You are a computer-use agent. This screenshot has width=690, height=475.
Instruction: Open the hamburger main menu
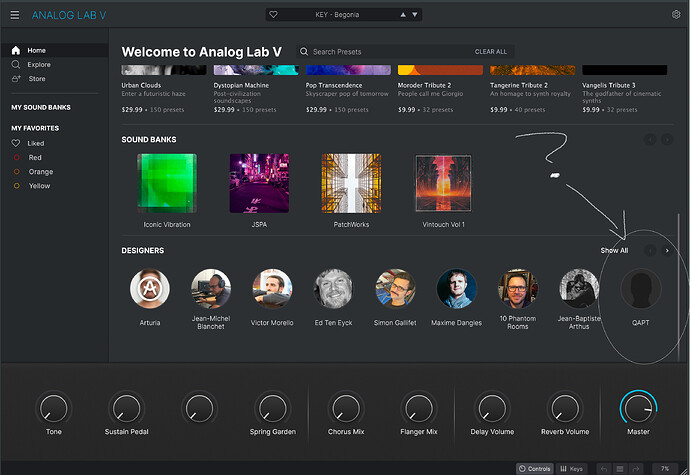tap(15, 15)
